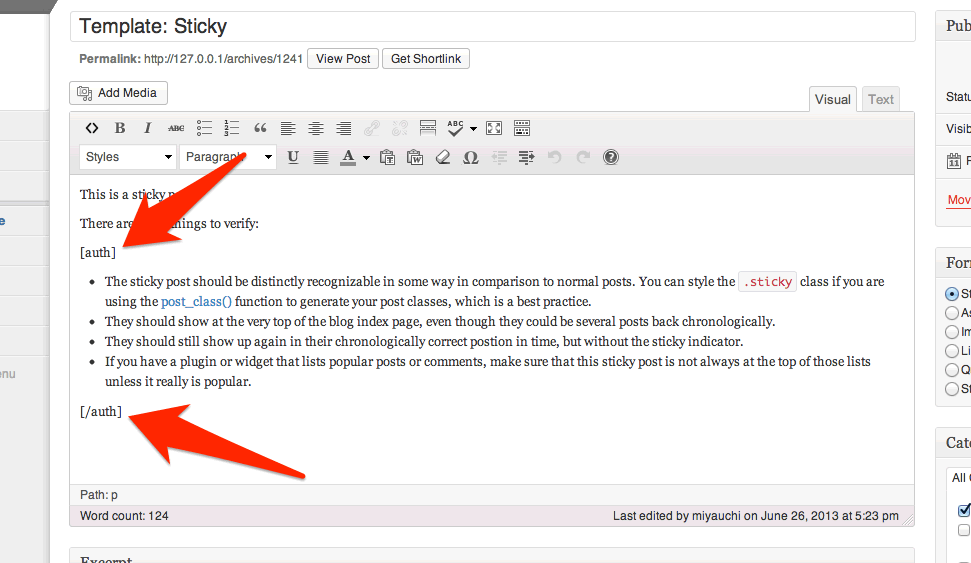Insert a blockquote
The image size is (971, 563).
pyautogui.click(x=260, y=128)
